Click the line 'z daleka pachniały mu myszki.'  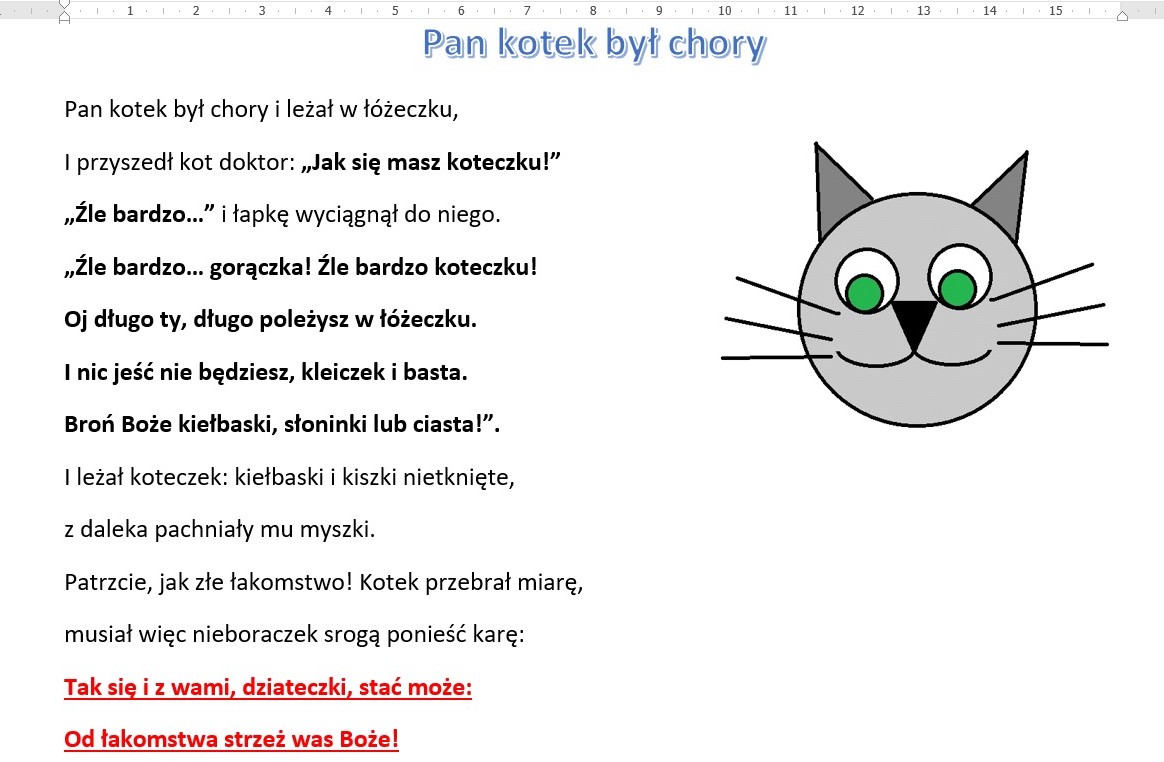[219, 530]
